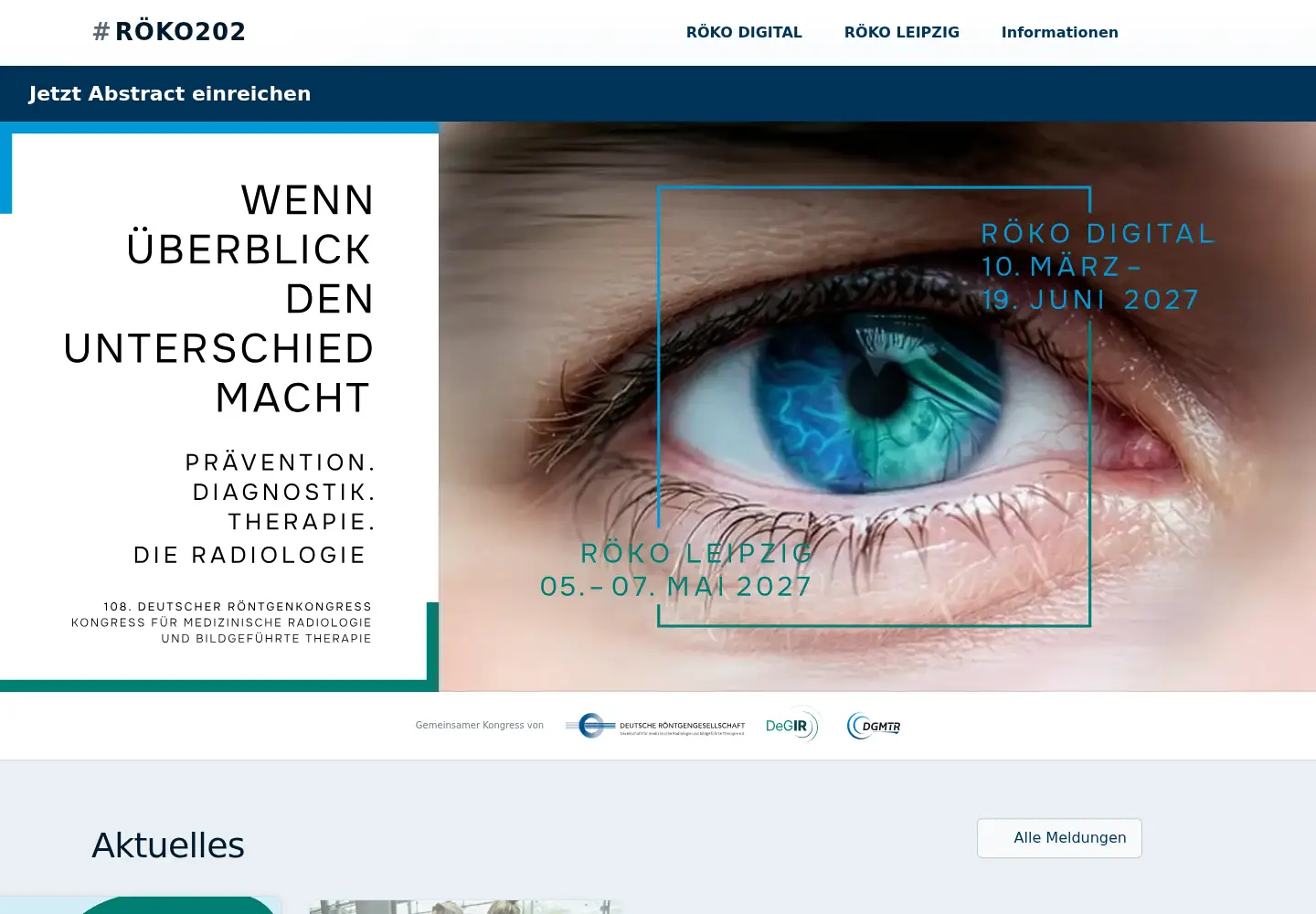Click the Deutsche Röntgengesellschaft logo
Viewport: 1316px width, 914px height.
pyautogui.click(x=655, y=726)
